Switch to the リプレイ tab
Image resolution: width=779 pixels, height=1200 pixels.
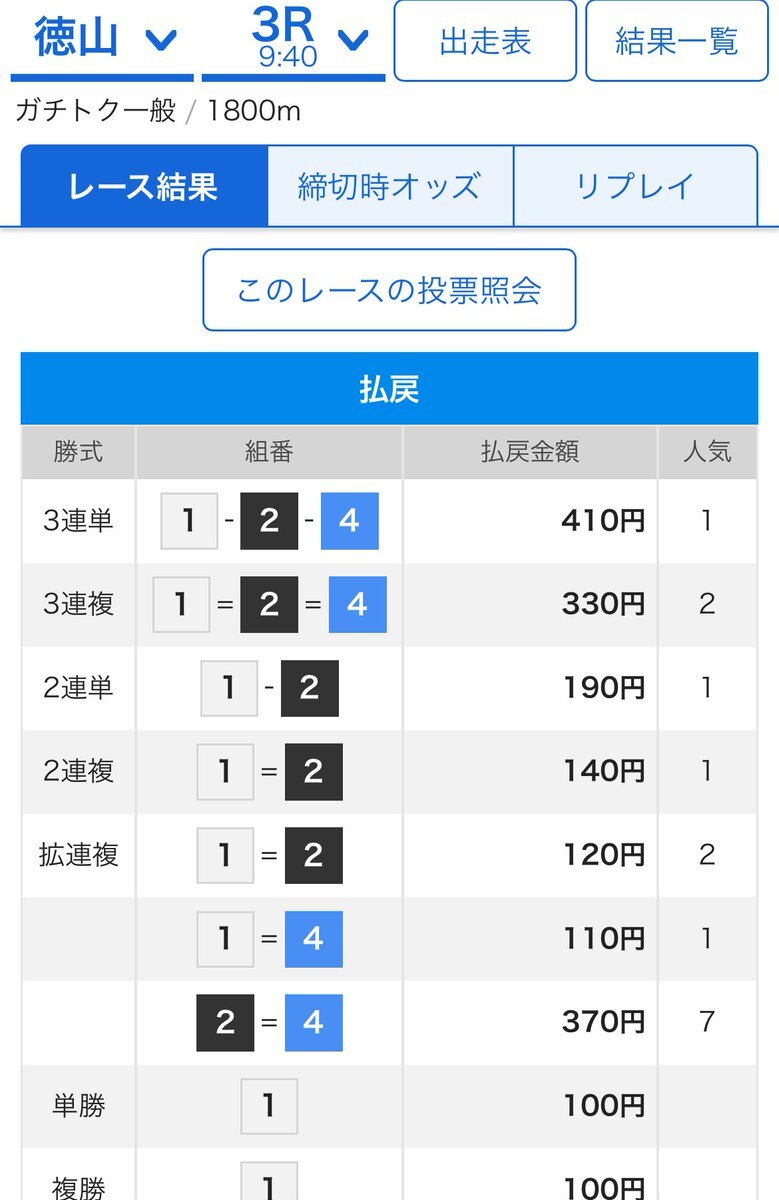[x=635, y=186]
